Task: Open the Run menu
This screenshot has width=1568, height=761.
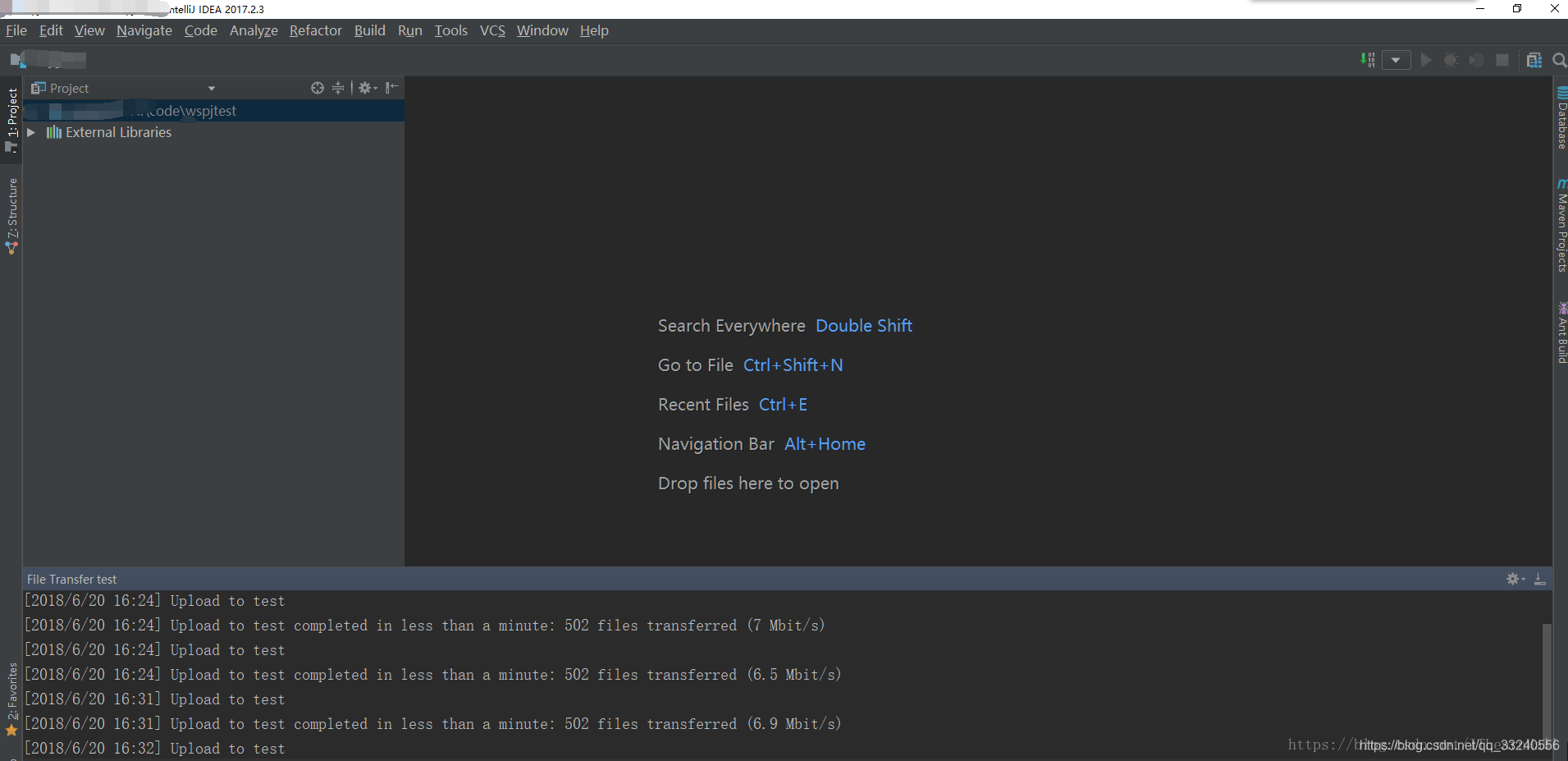Action: tap(410, 30)
